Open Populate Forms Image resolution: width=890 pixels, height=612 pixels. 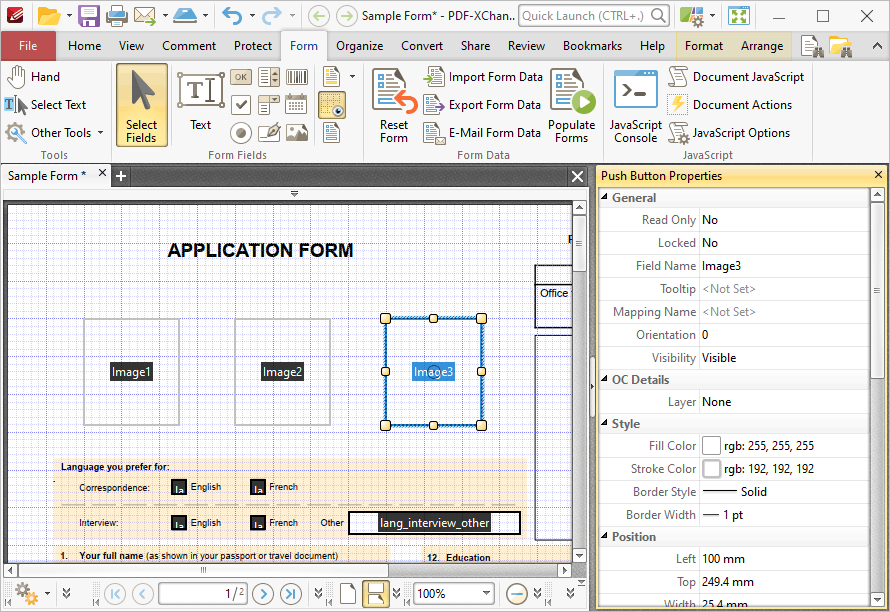572,106
